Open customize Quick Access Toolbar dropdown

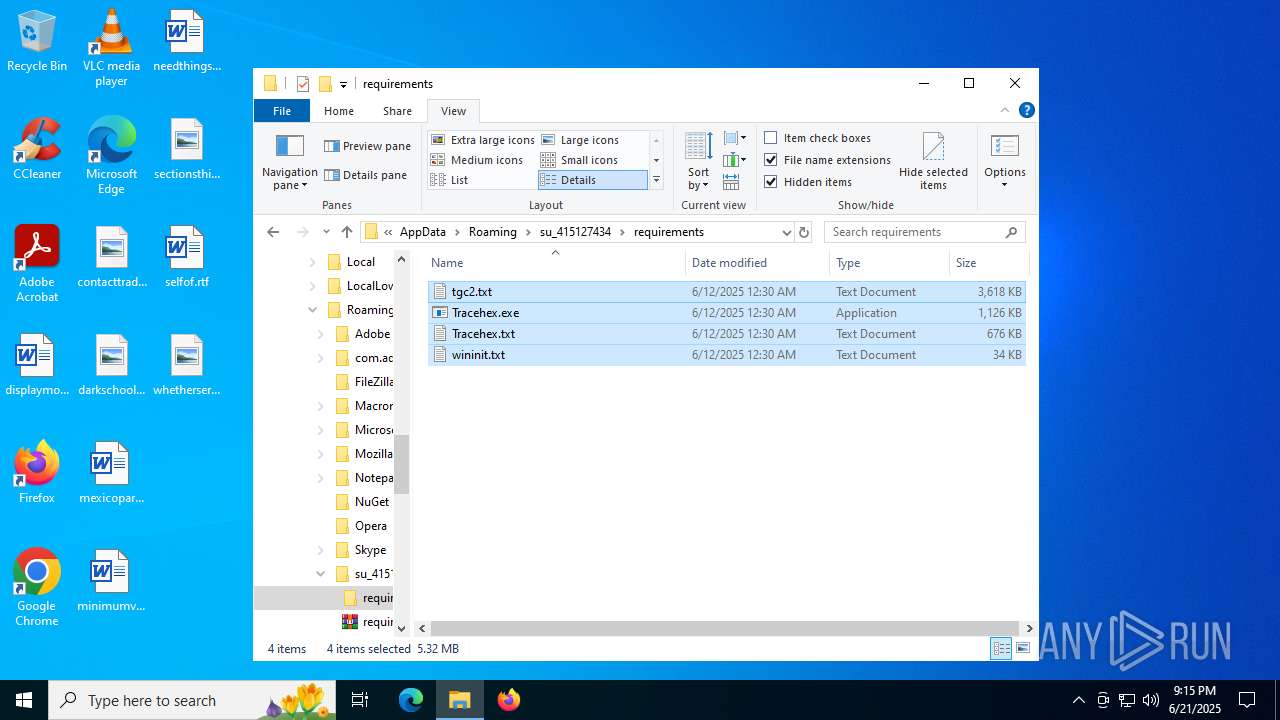343,84
